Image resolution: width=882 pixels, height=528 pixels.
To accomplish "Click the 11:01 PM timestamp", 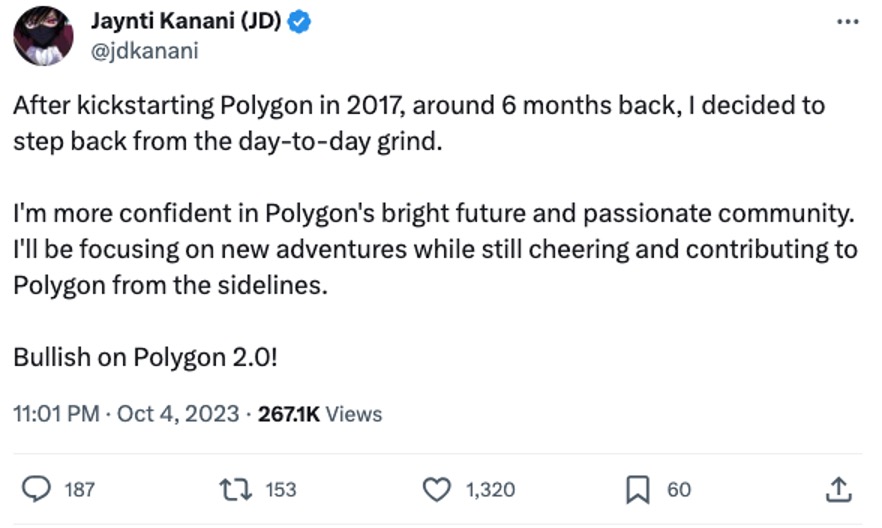I will pos(56,413).
